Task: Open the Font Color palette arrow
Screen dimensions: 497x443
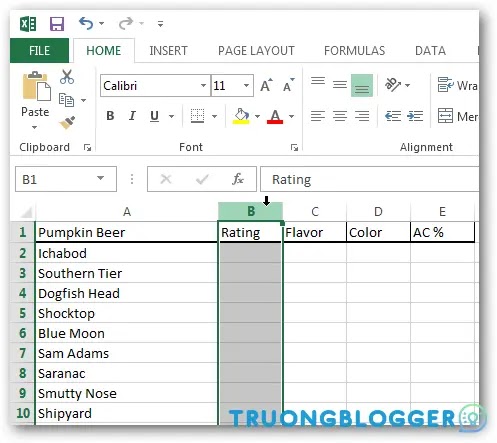Action: pyautogui.click(x=291, y=116)
